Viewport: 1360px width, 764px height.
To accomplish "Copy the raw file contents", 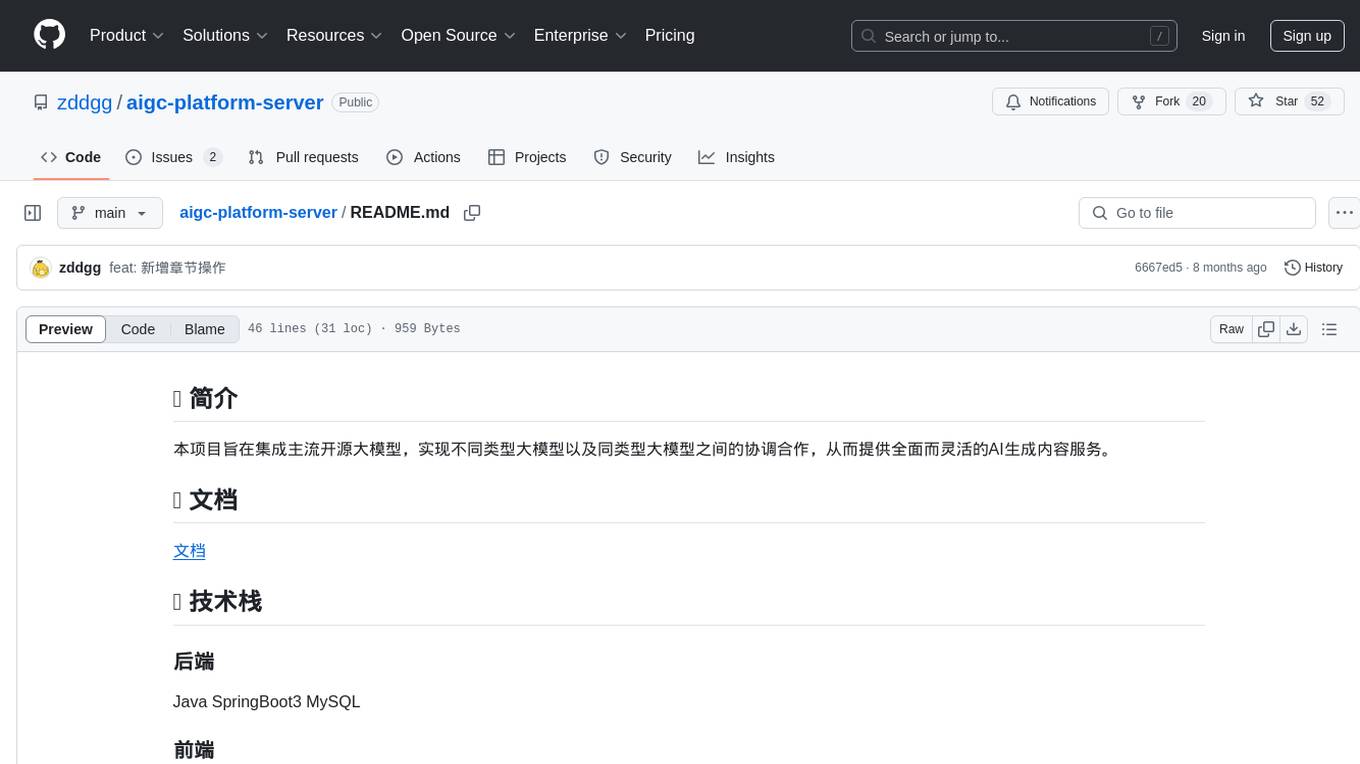I will [x=1266, y=329].
